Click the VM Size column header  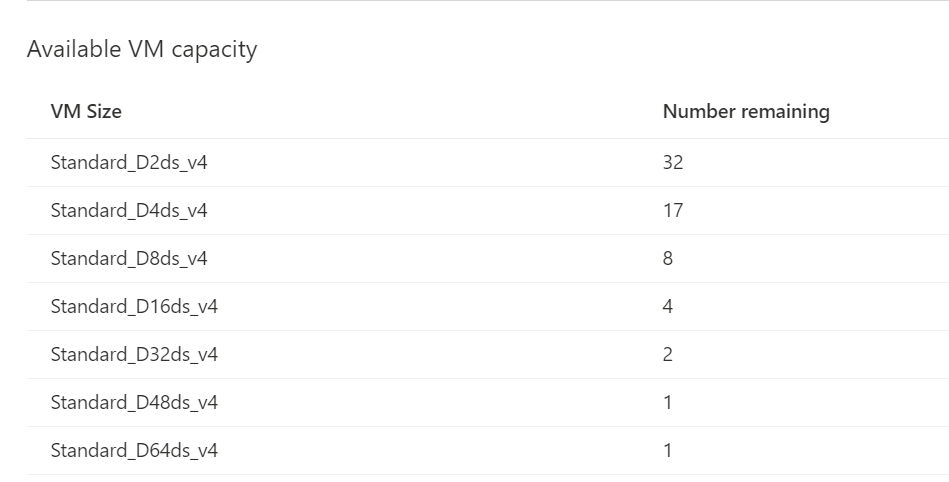click(86, 111)
